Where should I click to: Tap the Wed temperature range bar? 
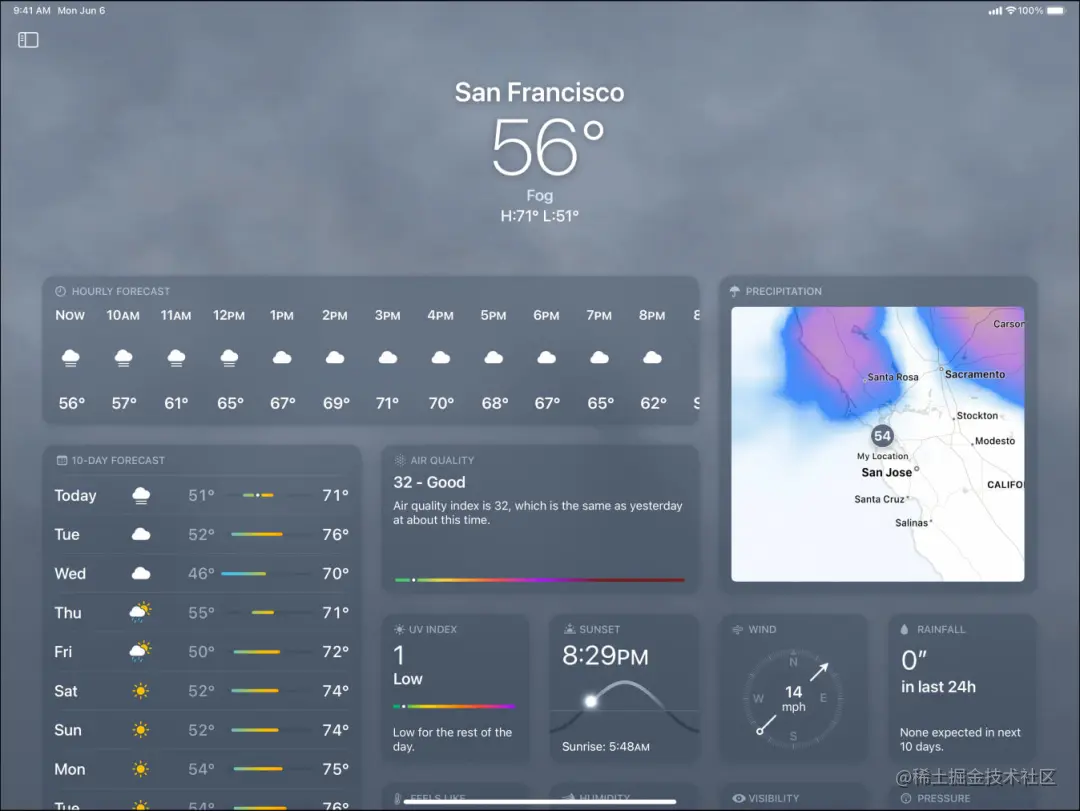[x=244, y=573]
